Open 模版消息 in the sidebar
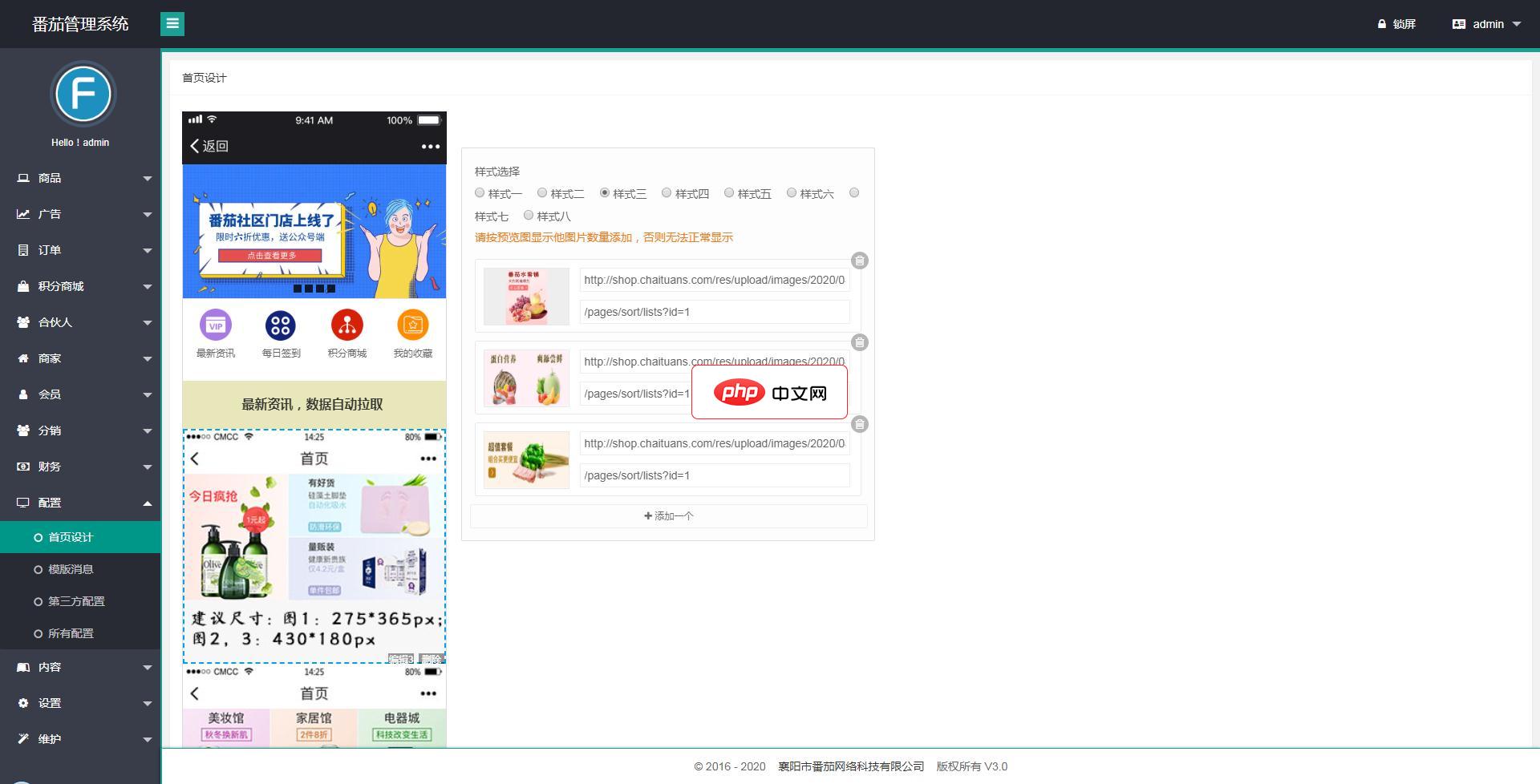The width and height of the screenshot is (1540, 784). pyautogui.click(x=71, y=569)
